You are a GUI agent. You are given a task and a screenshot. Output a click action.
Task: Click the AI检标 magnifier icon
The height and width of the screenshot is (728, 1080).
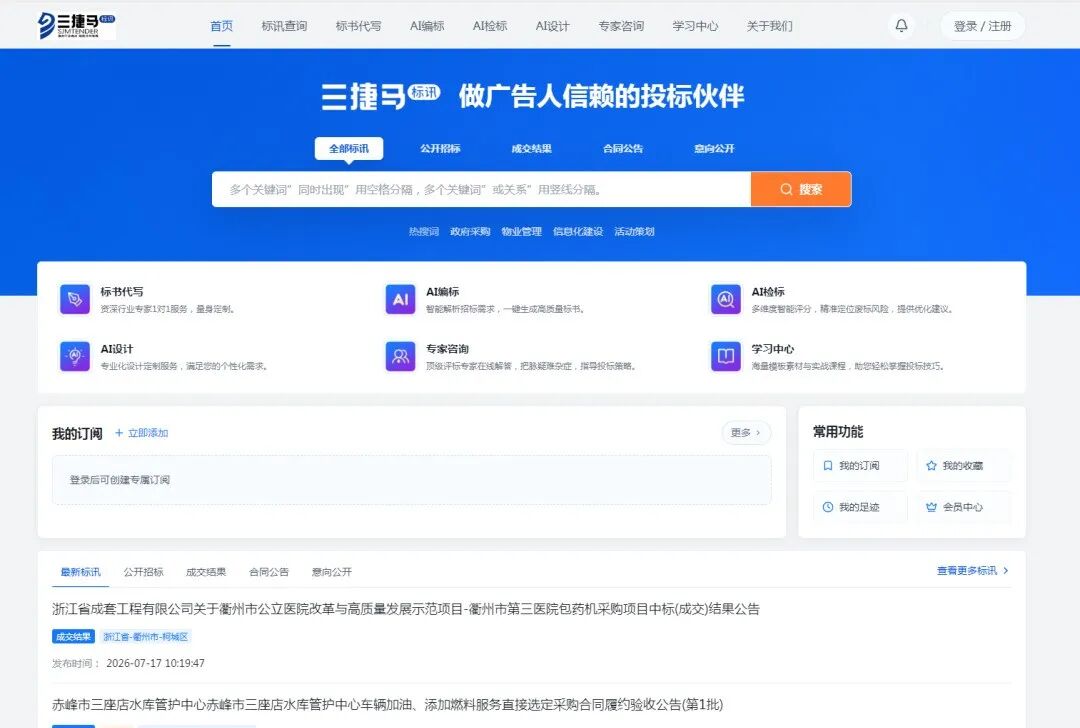pyautogui.click(x=726, y=300)
